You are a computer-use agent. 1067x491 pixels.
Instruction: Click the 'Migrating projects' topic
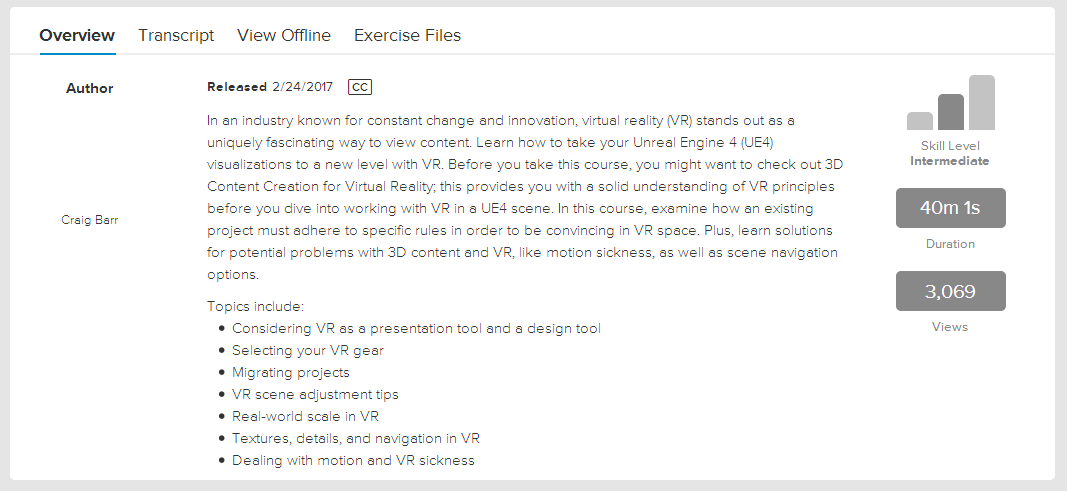pos(291,372)
